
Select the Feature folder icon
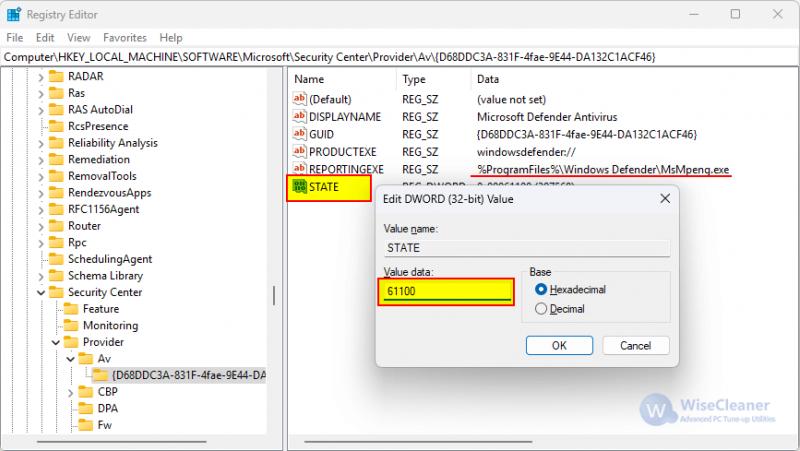71,309
